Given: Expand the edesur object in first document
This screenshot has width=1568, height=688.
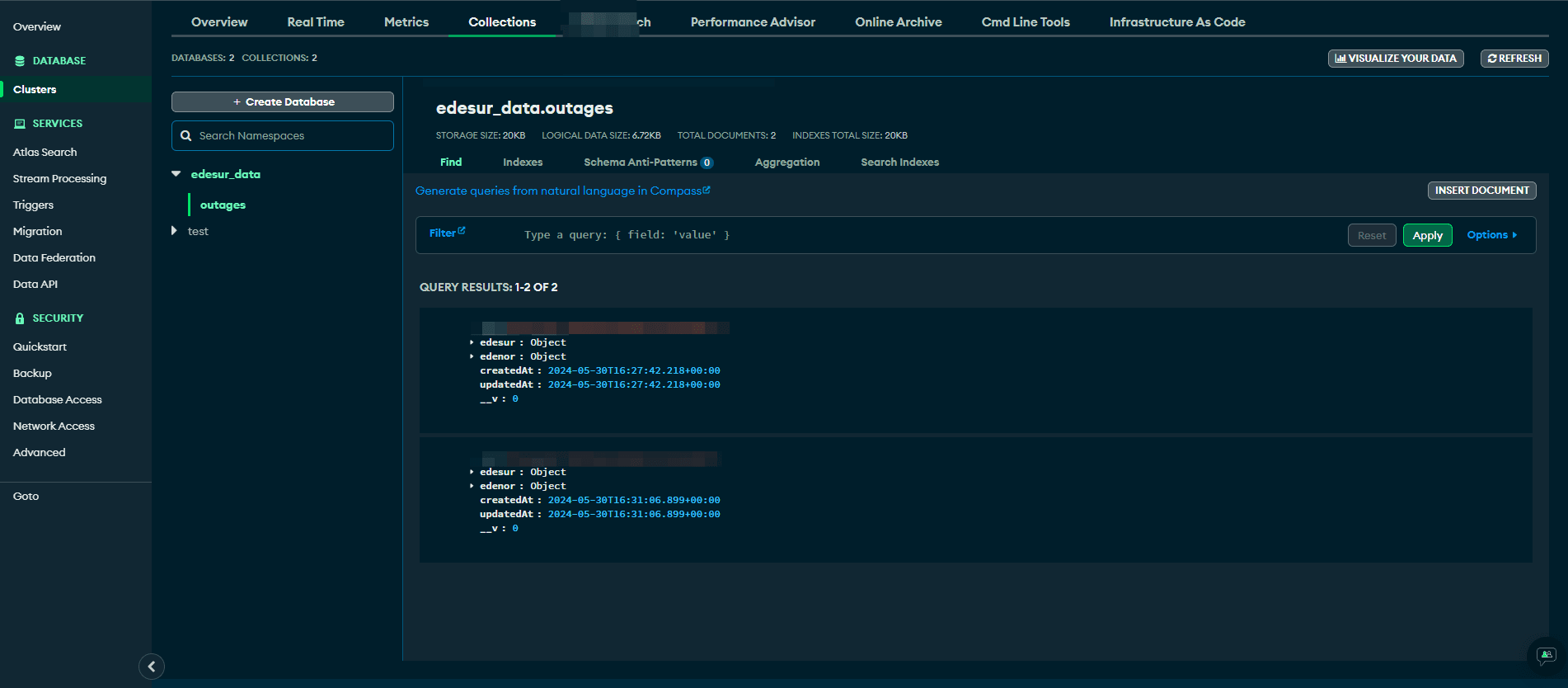Looking at the screenshot, I should (472, 342).
